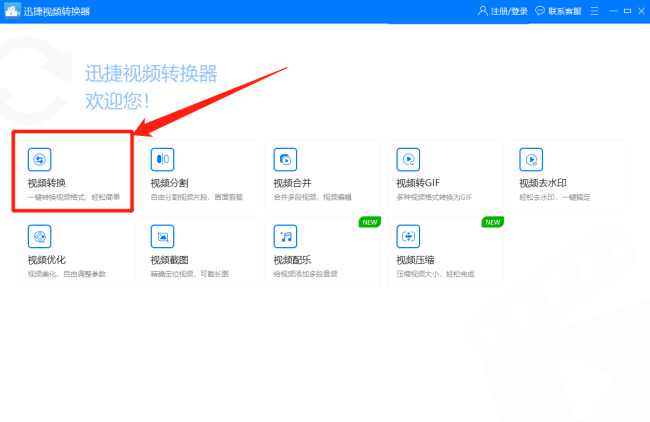650x422 pixels.
Task: Open the 视频截图 video screenshot icon
Action: click(162, 236)
